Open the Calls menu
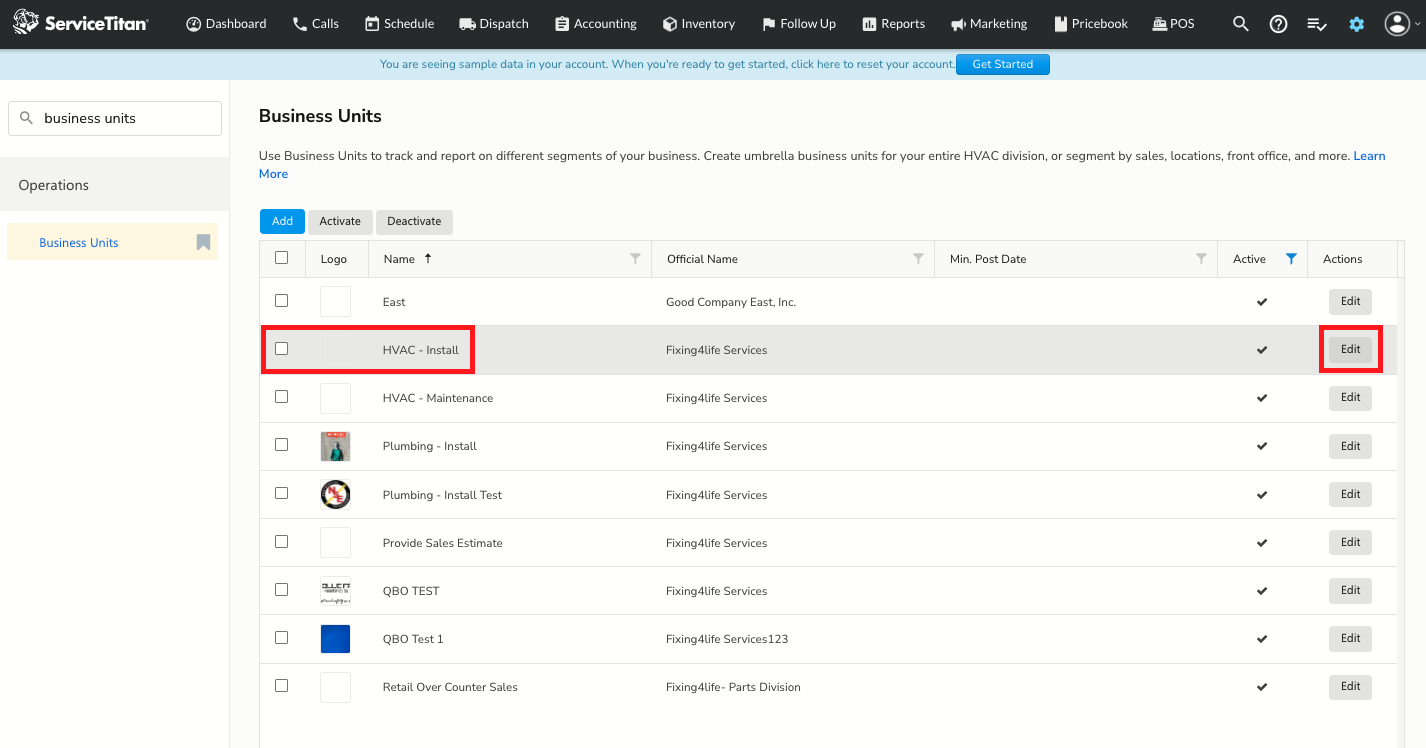This screenshot has width=1426, height=748. 315,24
